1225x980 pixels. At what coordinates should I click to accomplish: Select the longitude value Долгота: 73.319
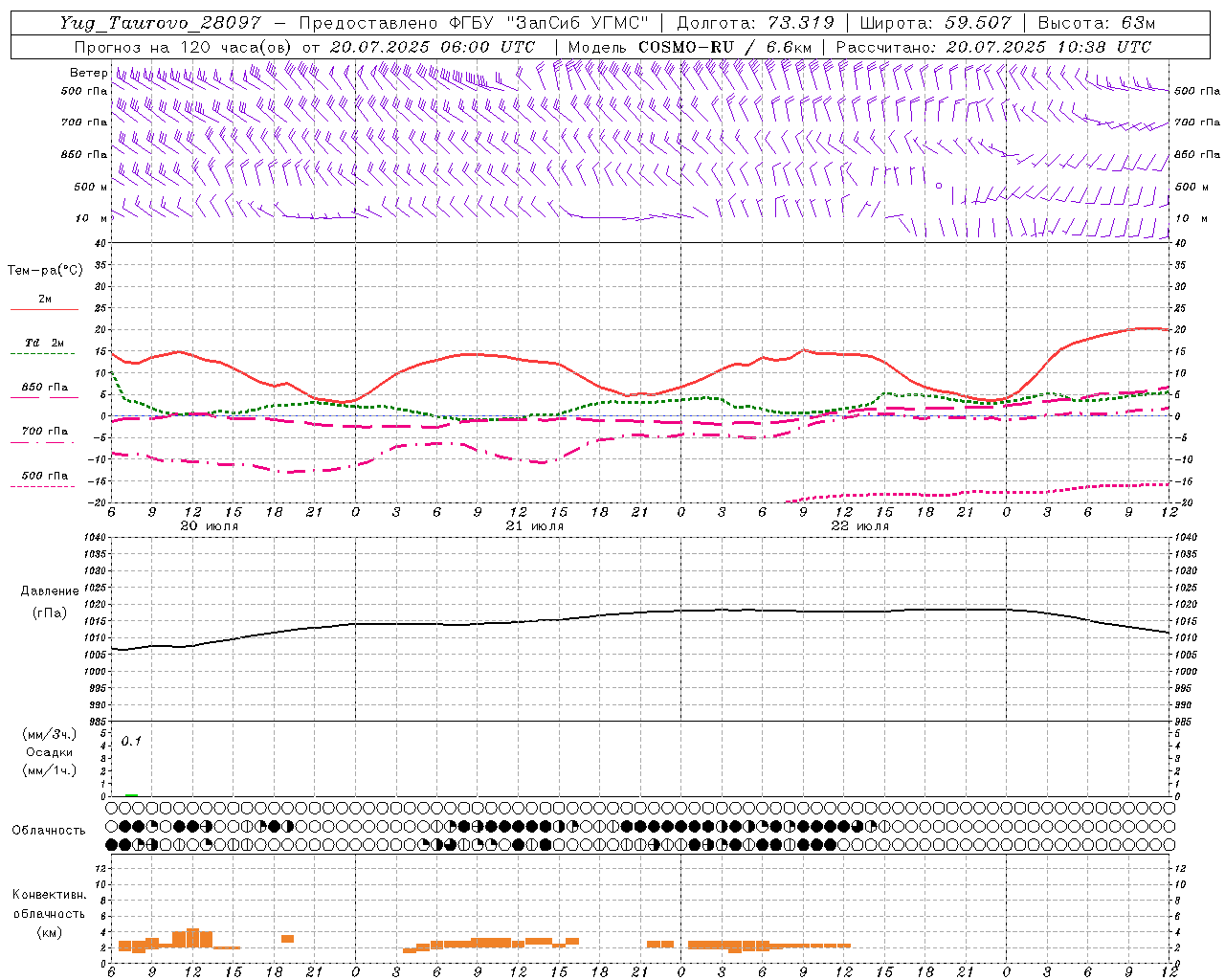pyautogui.click(x=755, y=23)
